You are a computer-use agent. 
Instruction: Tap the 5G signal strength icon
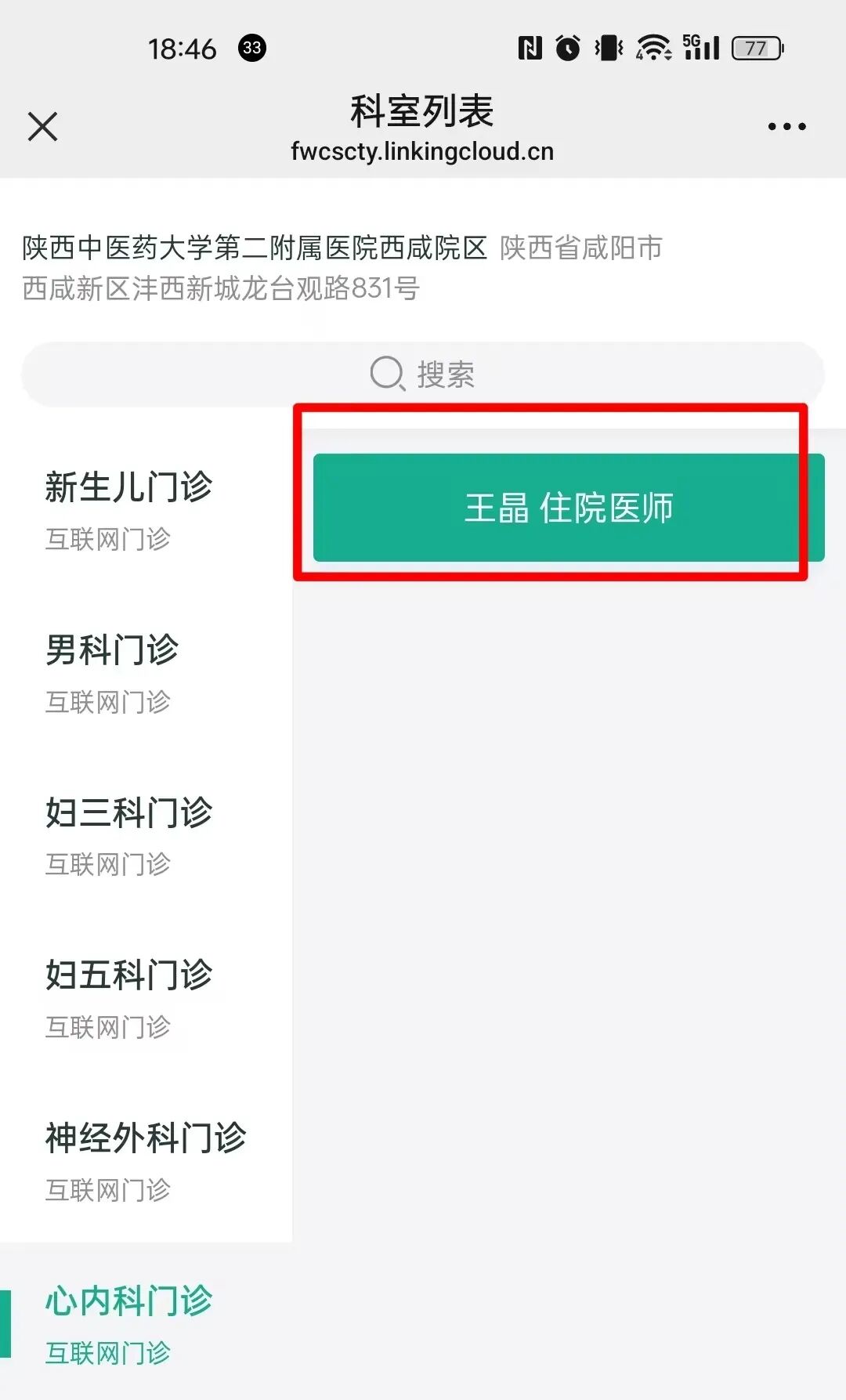(701, 47)
